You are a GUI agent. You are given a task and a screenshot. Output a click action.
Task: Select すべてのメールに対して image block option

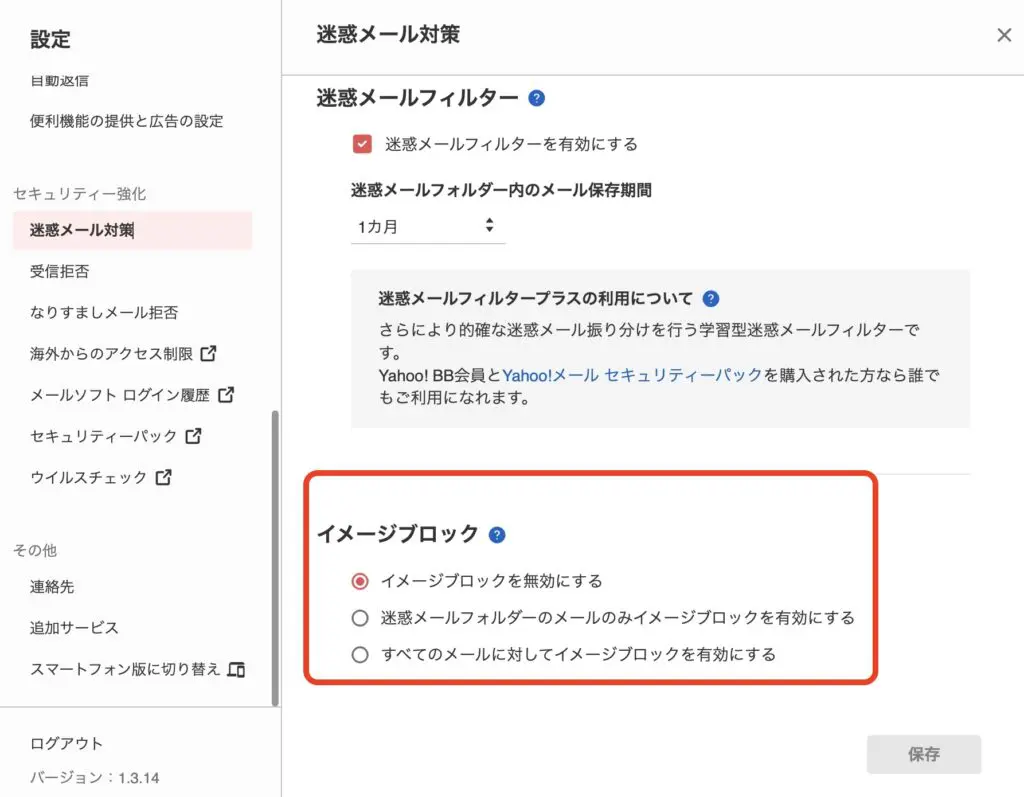360,655
